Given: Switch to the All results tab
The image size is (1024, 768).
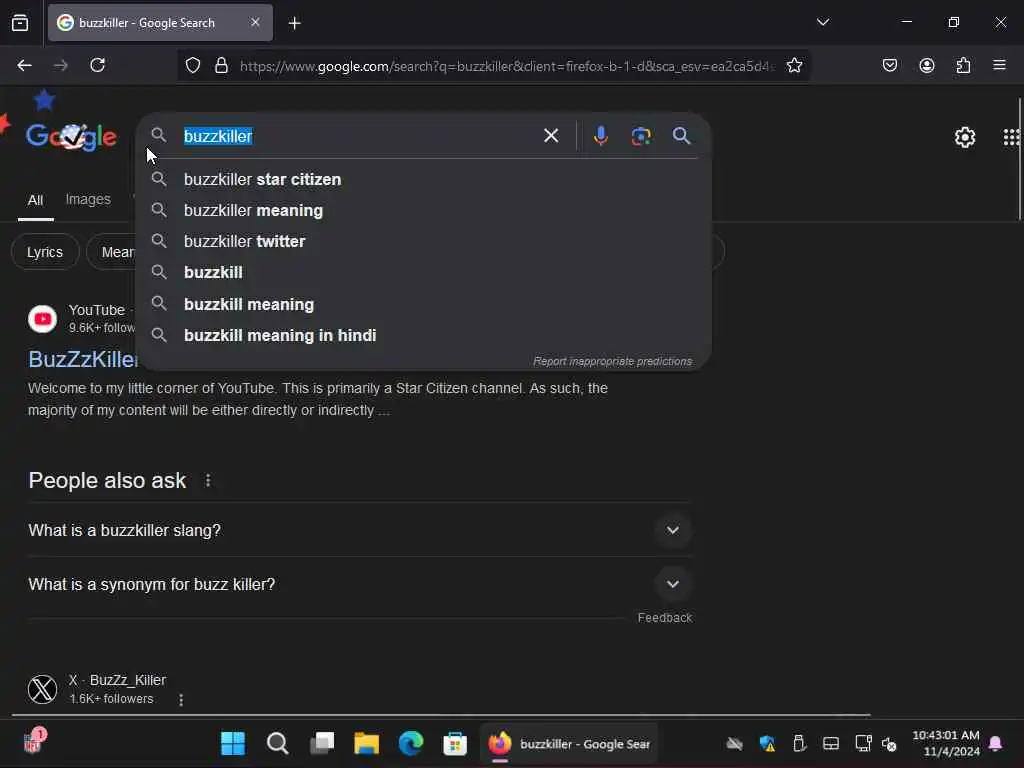Looking at the screenshot, I should point(35,200).
